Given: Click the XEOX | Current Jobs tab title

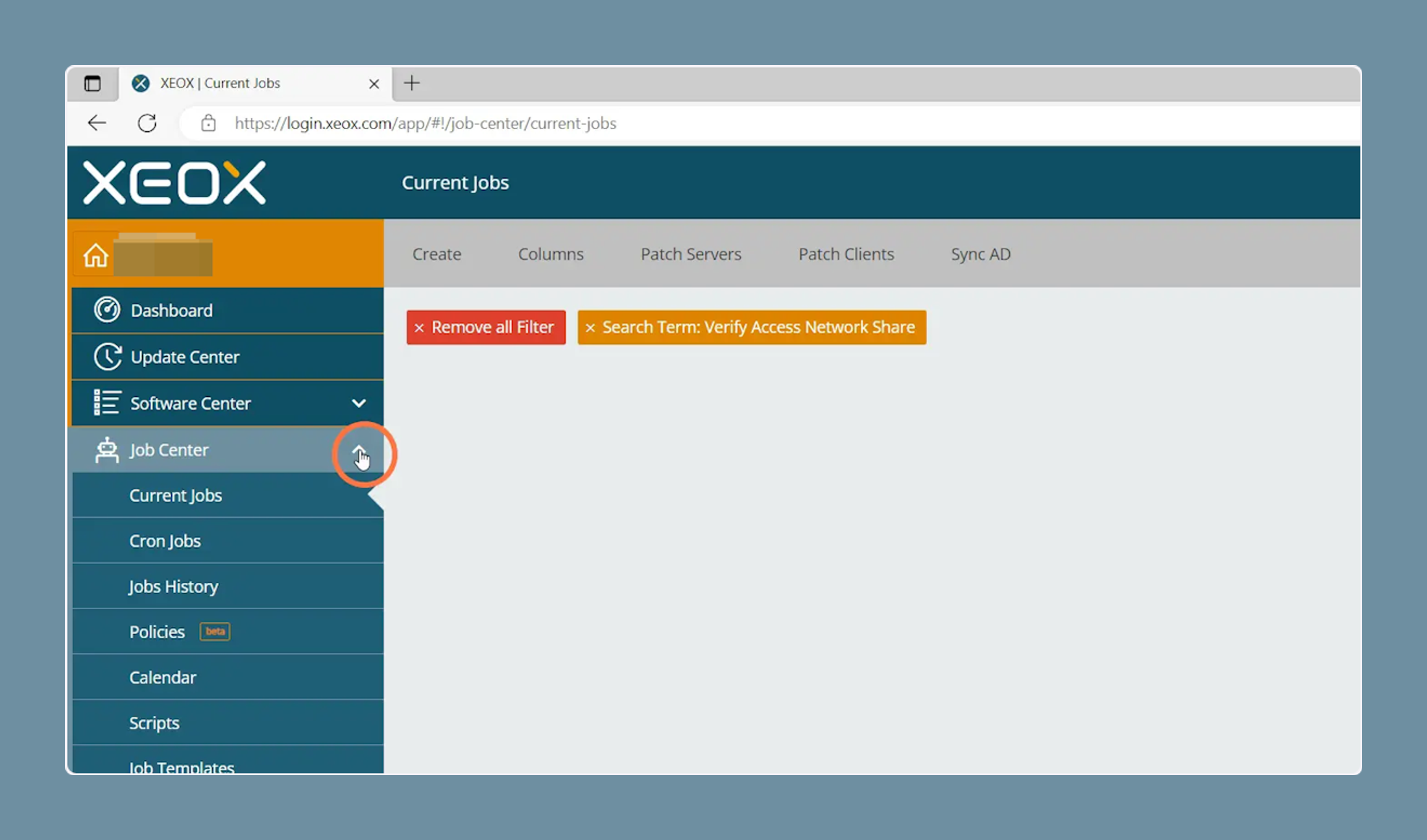Looking at the screenshot, I should [220, 83].
